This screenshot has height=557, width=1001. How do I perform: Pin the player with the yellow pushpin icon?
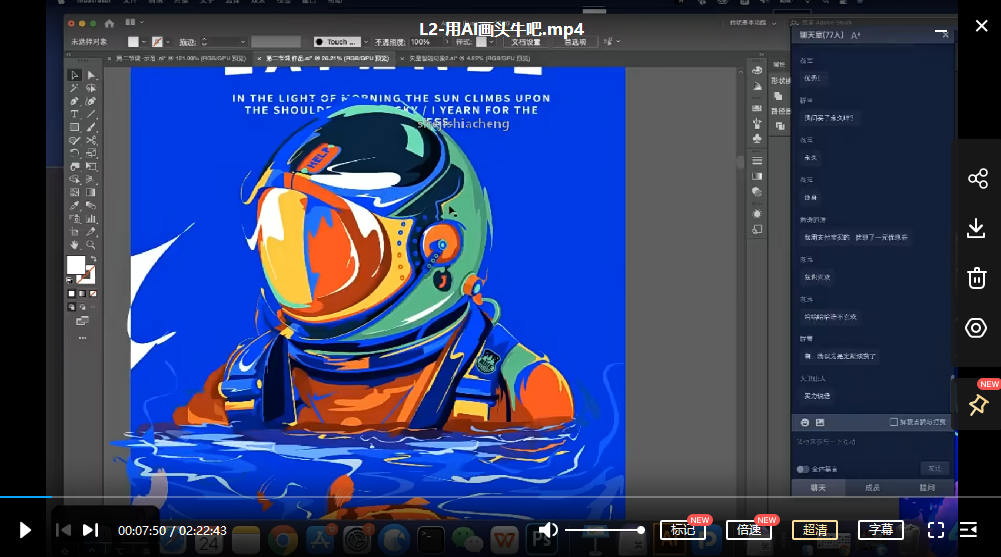click(977, 405)
